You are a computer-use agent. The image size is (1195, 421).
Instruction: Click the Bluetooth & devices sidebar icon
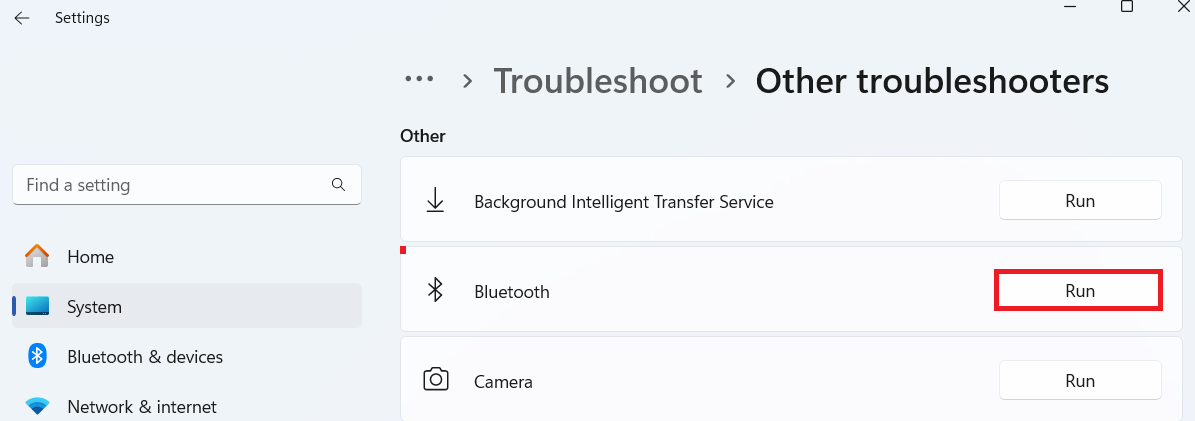37,357
